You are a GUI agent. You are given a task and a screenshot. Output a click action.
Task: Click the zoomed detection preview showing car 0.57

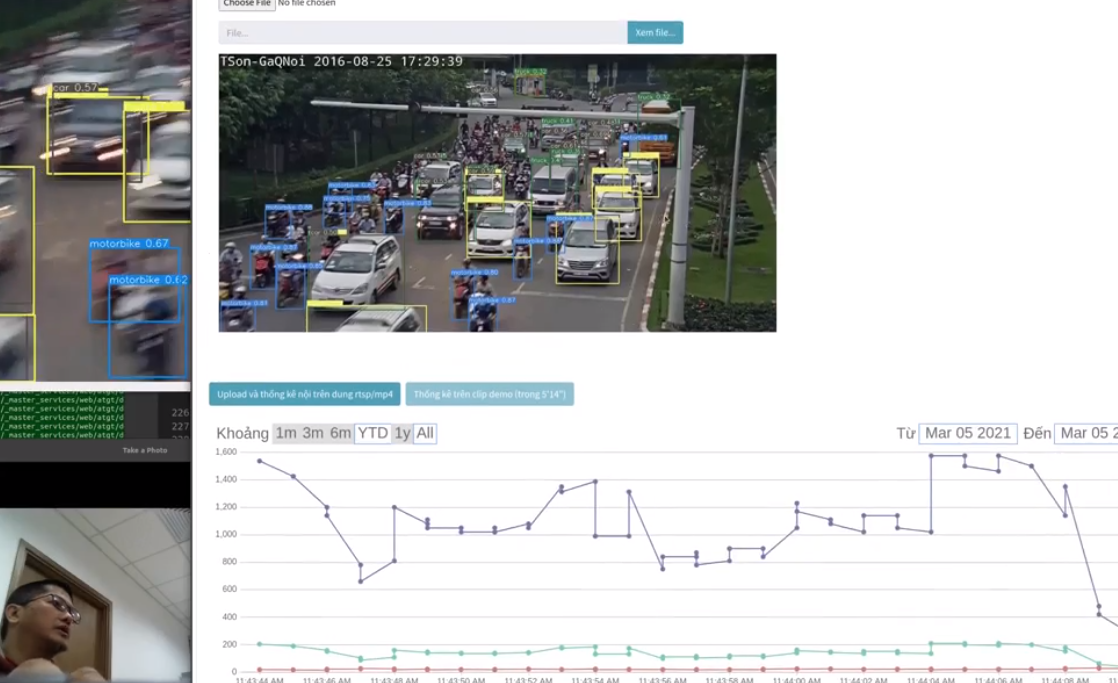coord(96,190)
